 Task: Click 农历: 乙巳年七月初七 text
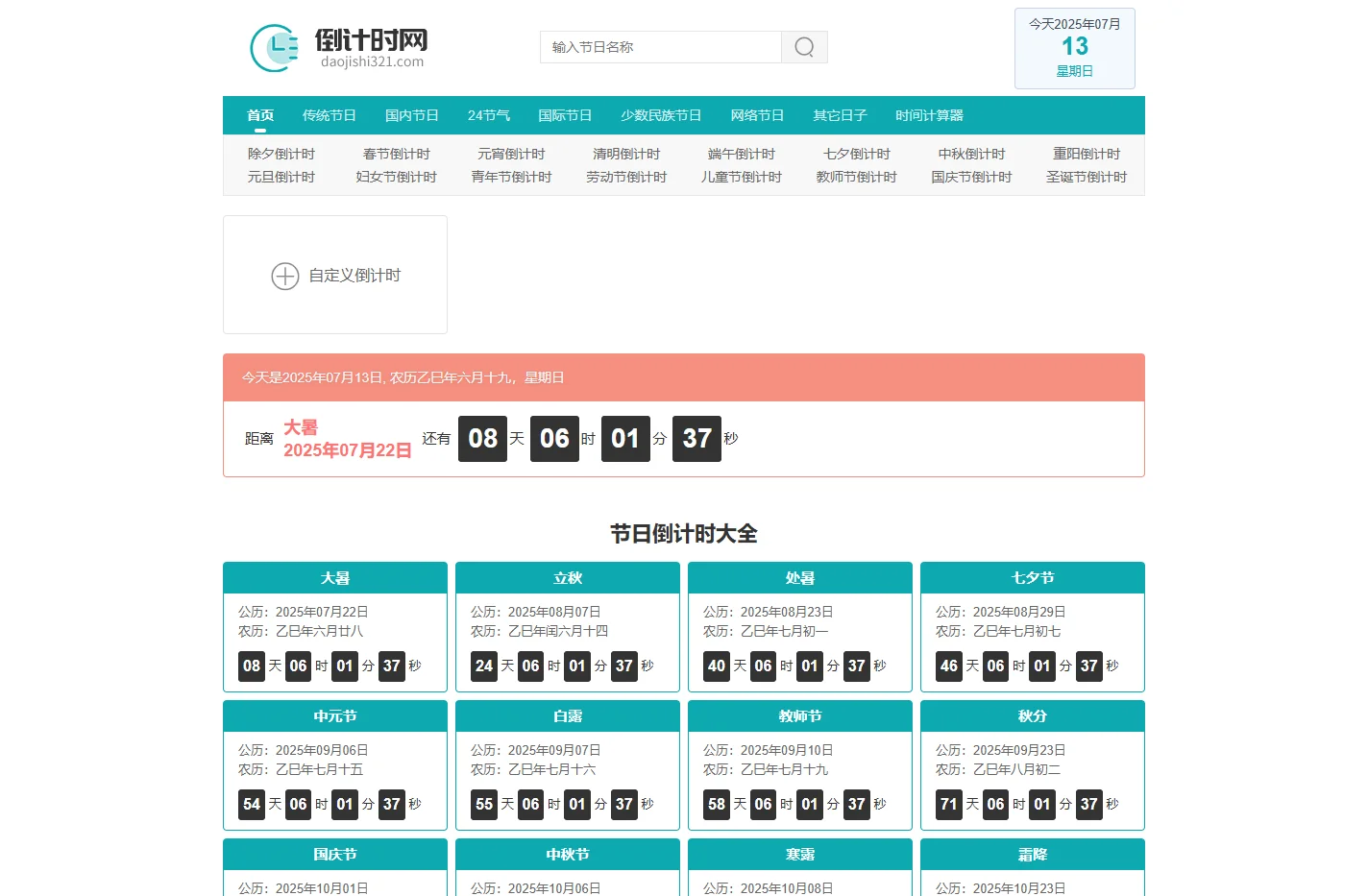(x=998, y=631)
